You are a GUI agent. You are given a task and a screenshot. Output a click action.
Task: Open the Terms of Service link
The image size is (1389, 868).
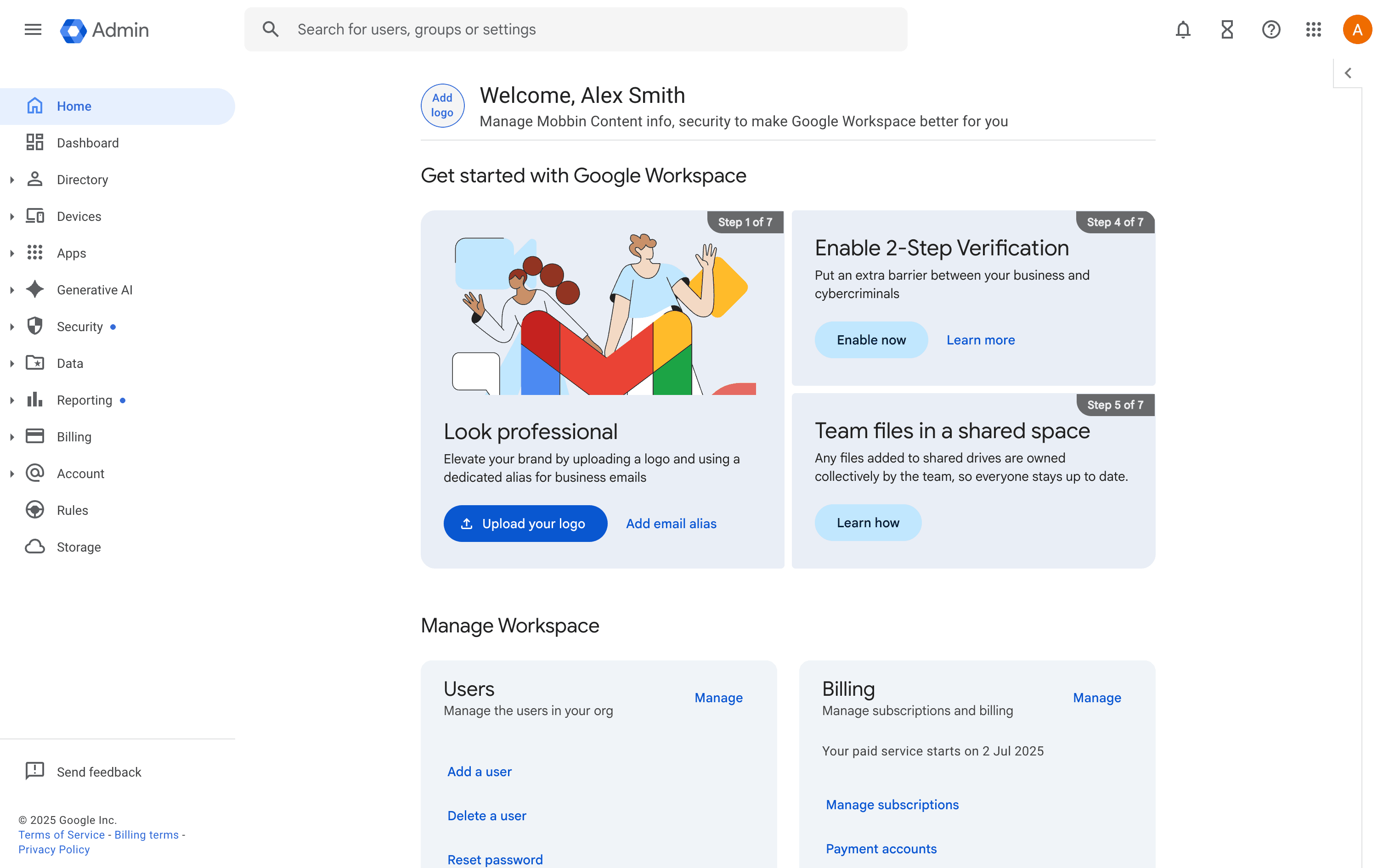coord(62,835)
